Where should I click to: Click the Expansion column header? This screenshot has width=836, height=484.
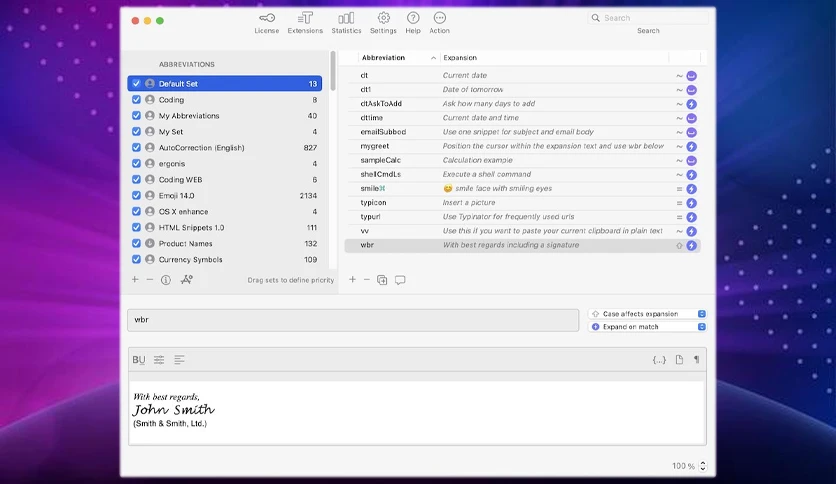point(554,58)
